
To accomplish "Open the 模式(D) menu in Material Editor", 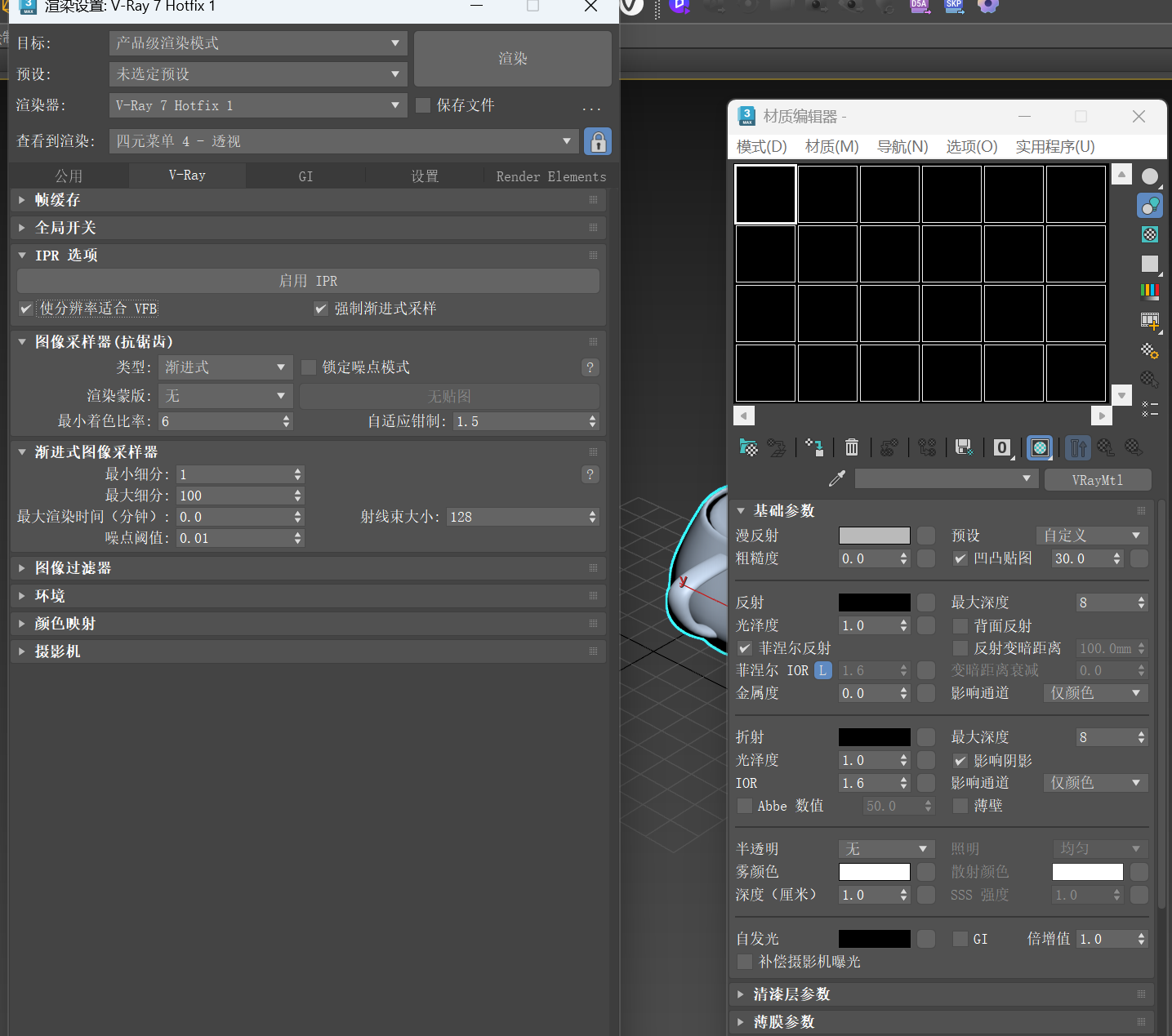I will click(x=761, y=147).
